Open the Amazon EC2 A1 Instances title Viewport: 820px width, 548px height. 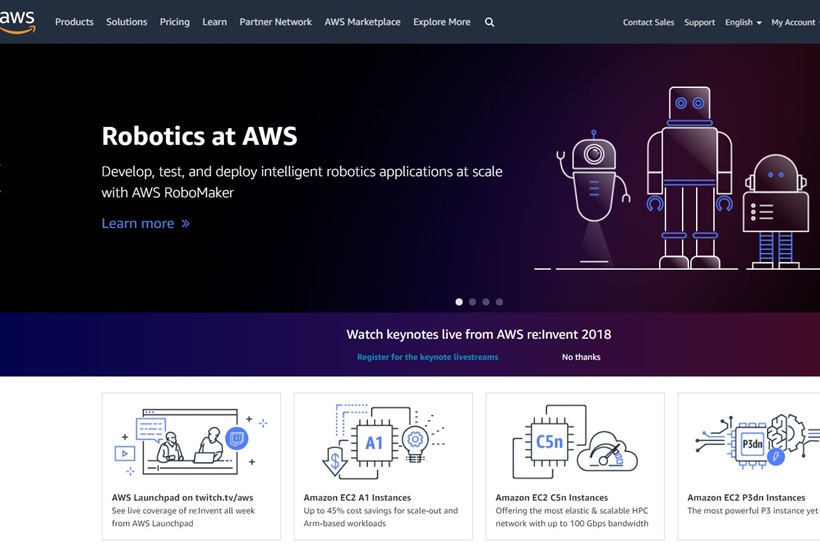click(x=357, y=497)
